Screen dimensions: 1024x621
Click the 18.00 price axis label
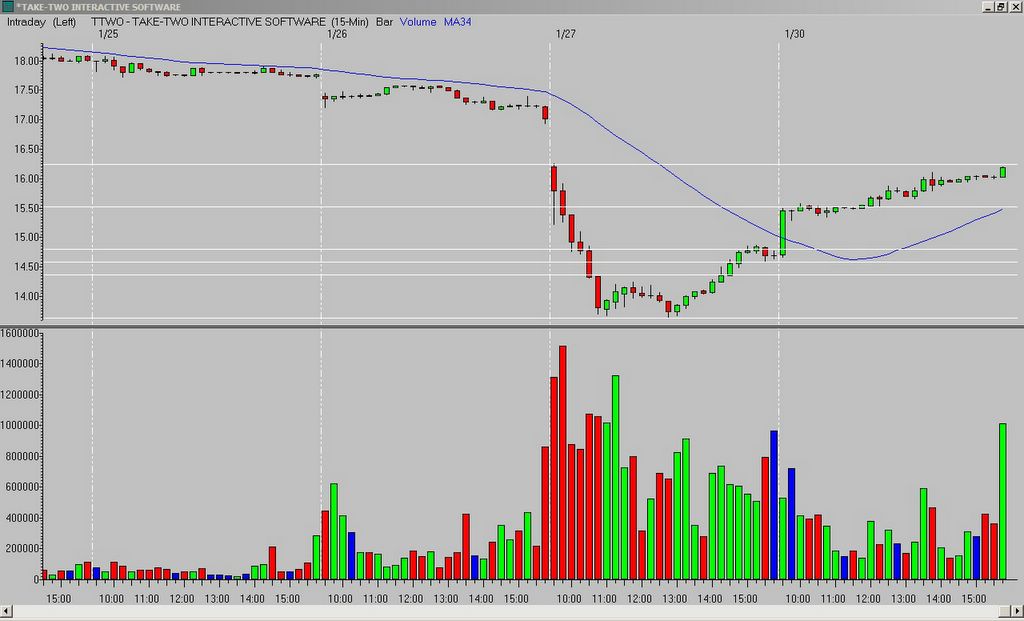click(27, 61)
